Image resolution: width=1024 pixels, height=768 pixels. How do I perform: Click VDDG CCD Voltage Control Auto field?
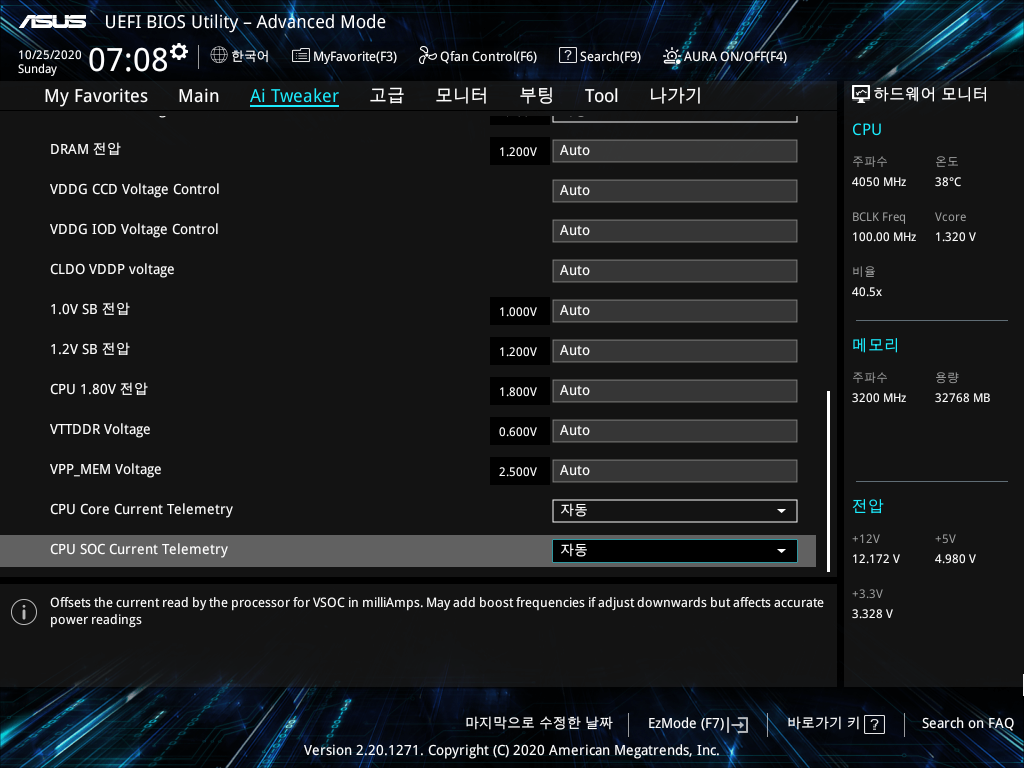click(675, 191)
